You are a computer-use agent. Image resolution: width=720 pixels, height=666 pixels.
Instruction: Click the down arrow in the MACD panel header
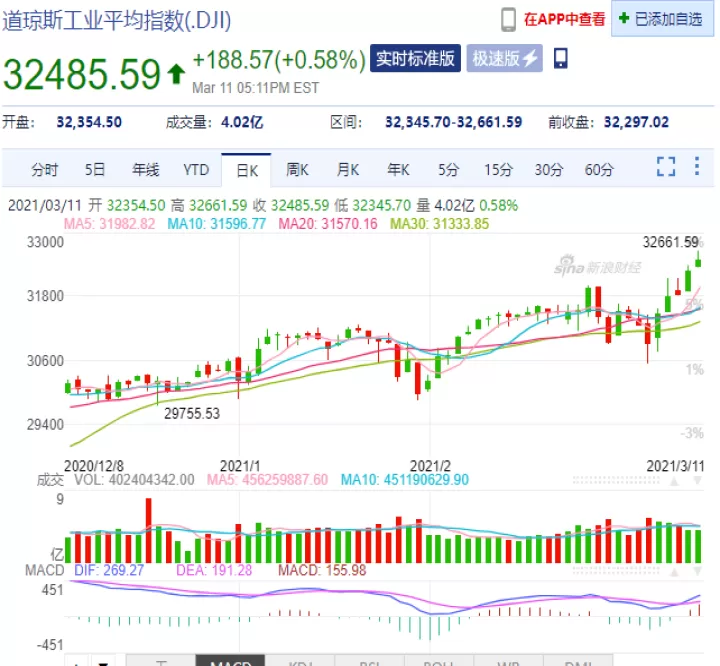click(698, 572)
